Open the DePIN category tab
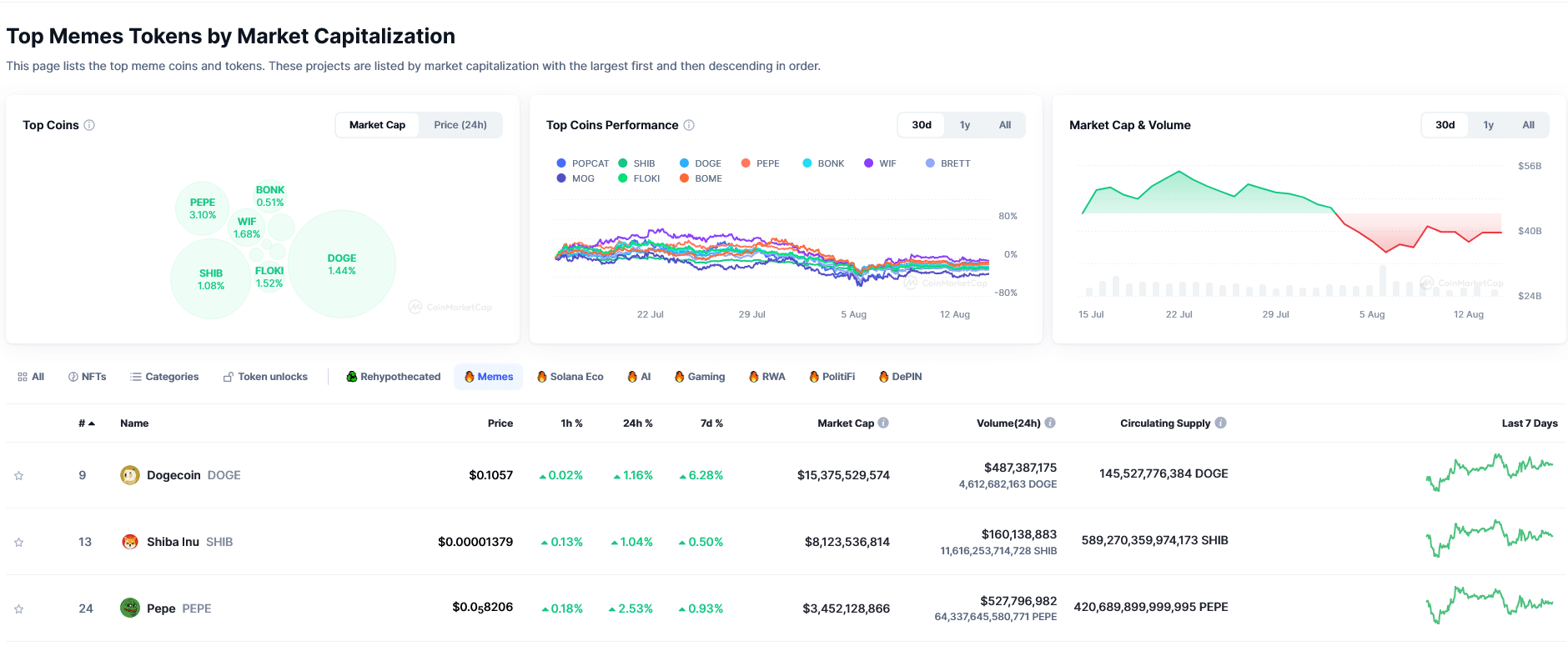Screen dimensions: 1568x646 [901, 377]
